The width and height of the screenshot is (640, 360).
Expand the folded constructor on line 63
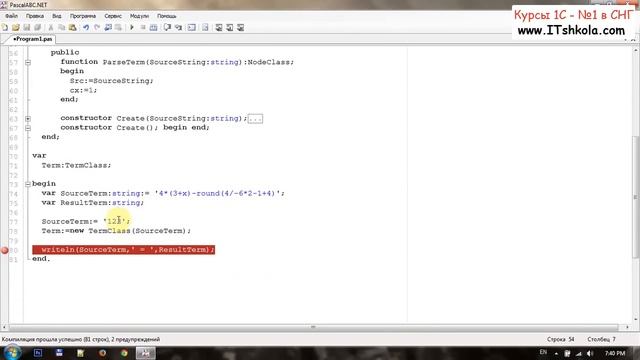(28, 119)
